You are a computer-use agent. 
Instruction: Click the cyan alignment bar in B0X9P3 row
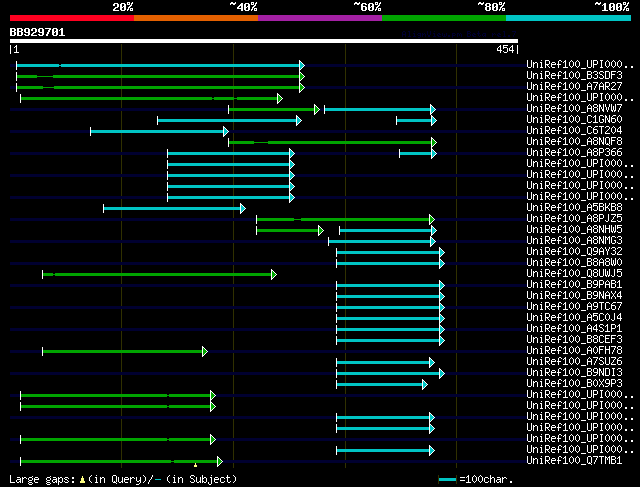[x=380, y=385]
